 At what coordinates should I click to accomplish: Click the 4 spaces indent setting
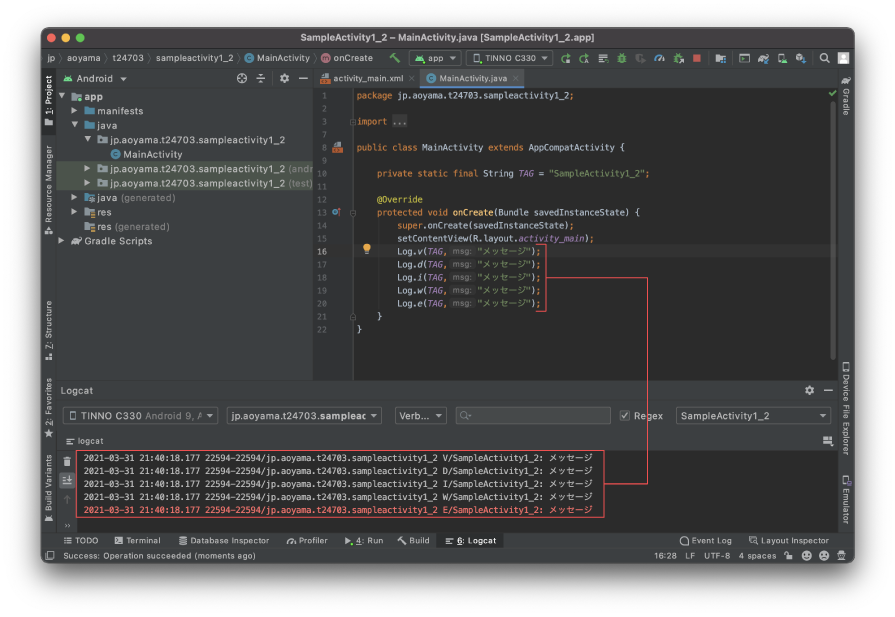[x=757, y=555]
